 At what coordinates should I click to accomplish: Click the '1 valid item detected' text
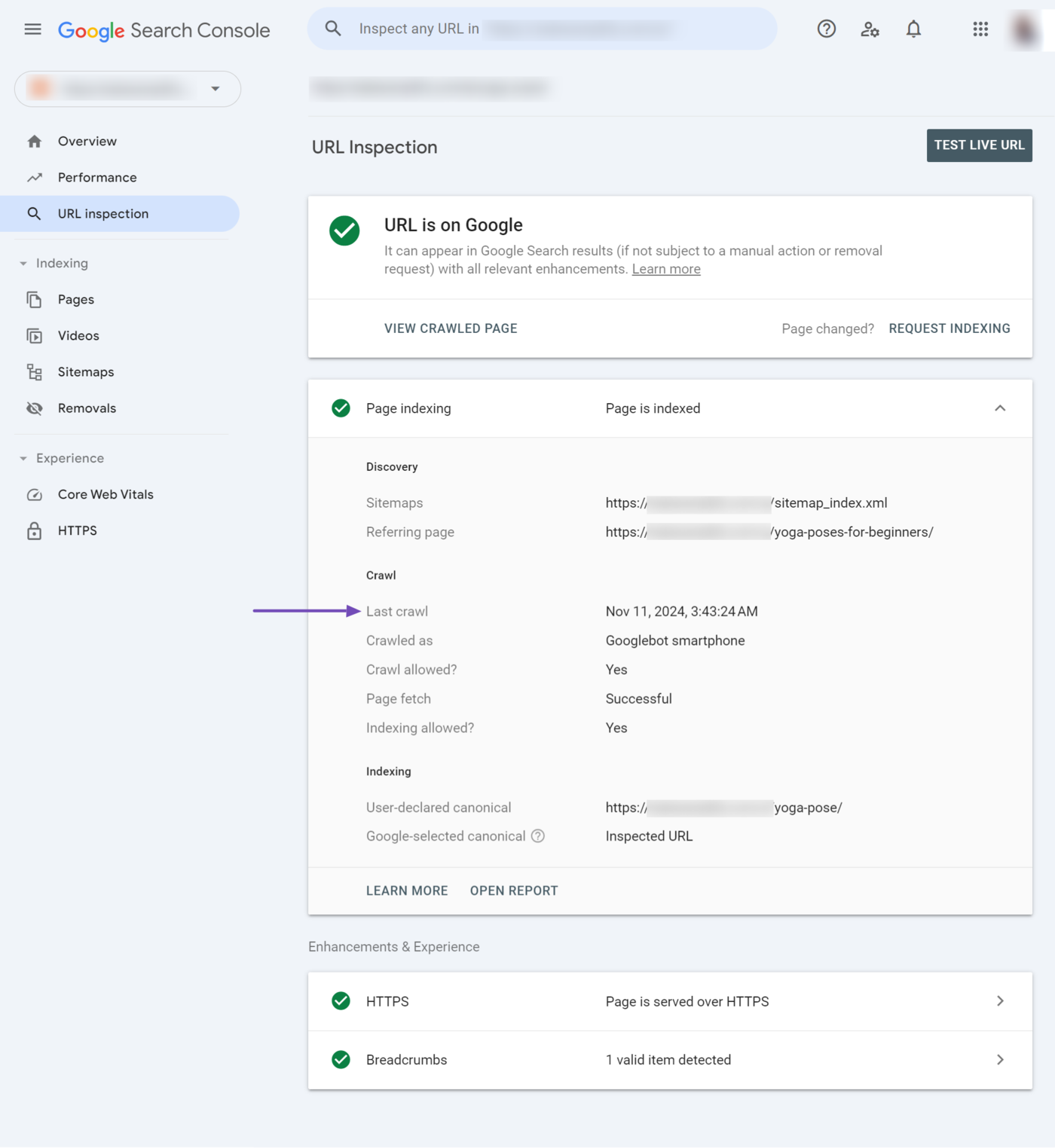tap(668, 1061)
